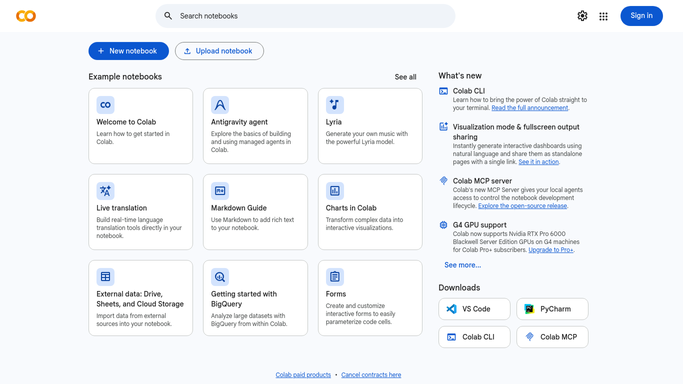Click the Live translation card icon
Screen dimensions: 683x384
[105, 191]
